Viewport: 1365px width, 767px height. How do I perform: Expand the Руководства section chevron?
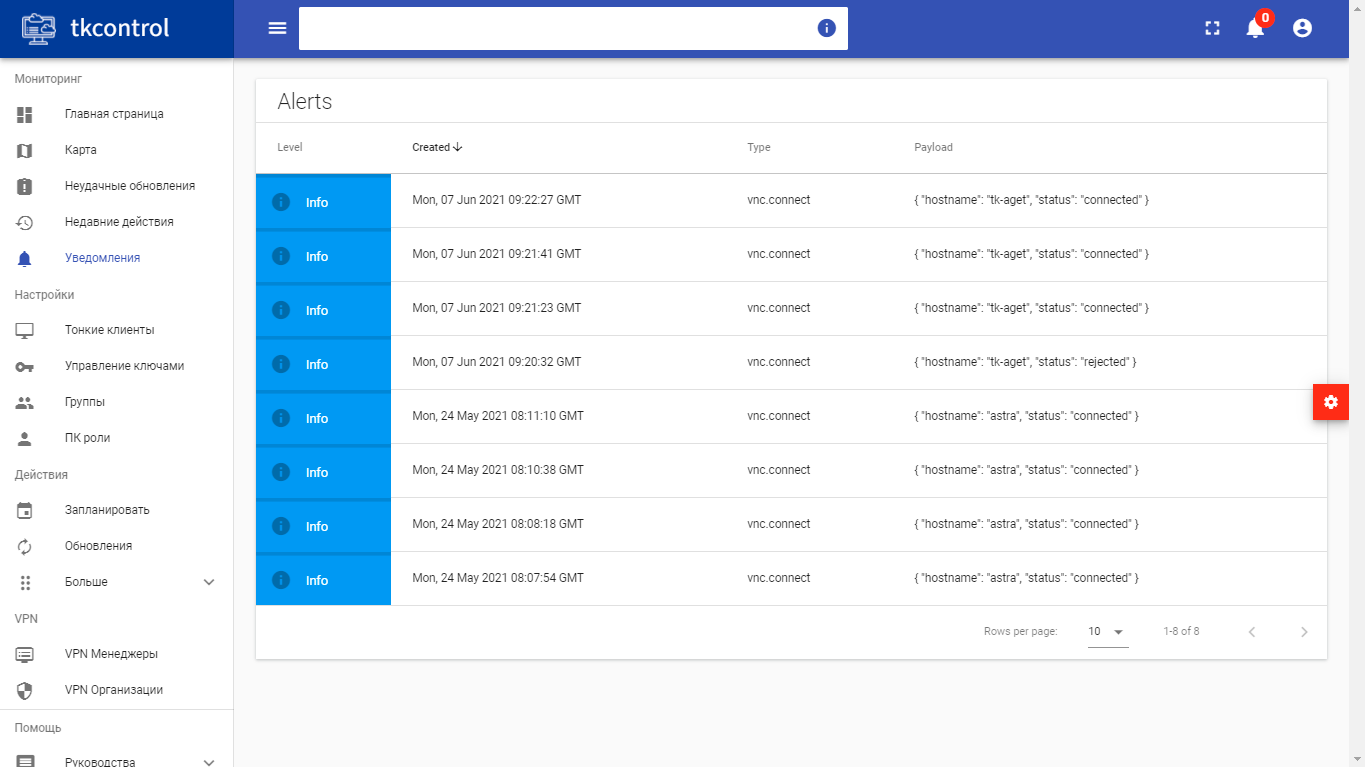point(209,761)
